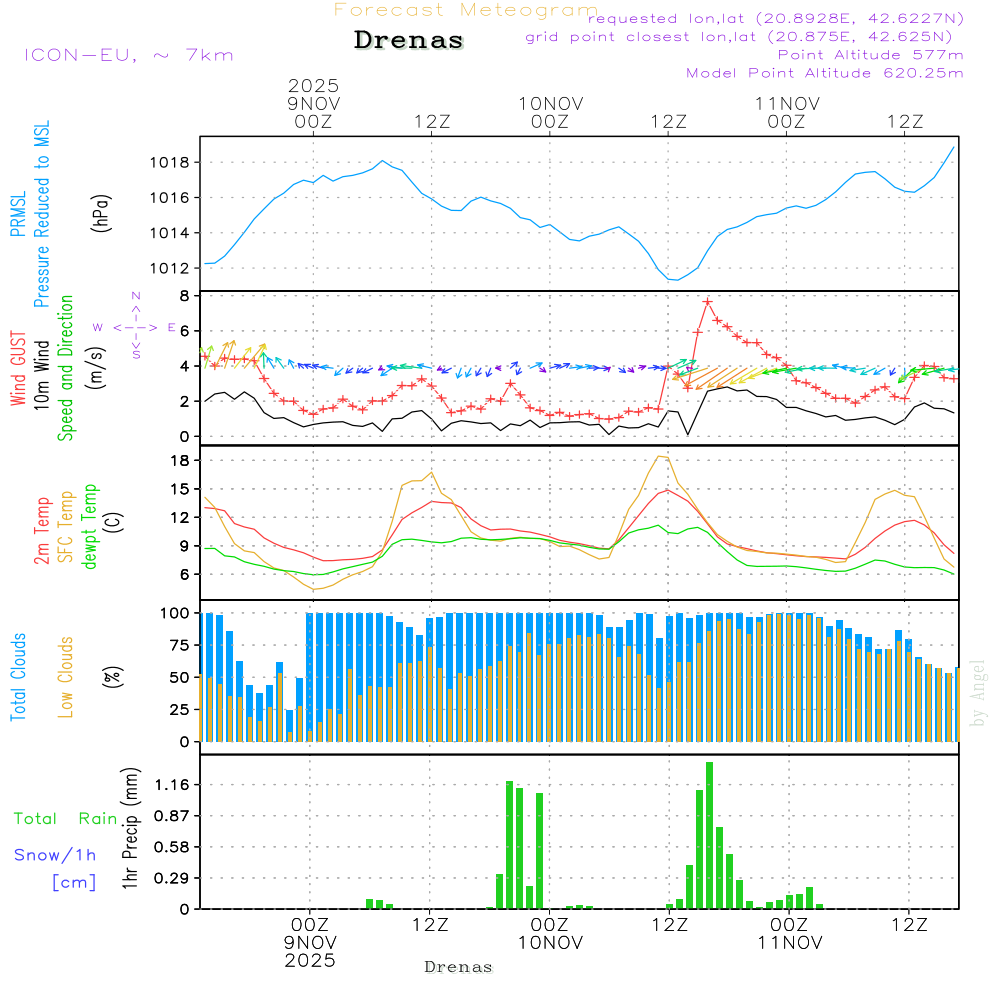Click the Total Rain legend label
Image resolution: width=1000 pixels, height=1000 pixels.
click(65, 818)
